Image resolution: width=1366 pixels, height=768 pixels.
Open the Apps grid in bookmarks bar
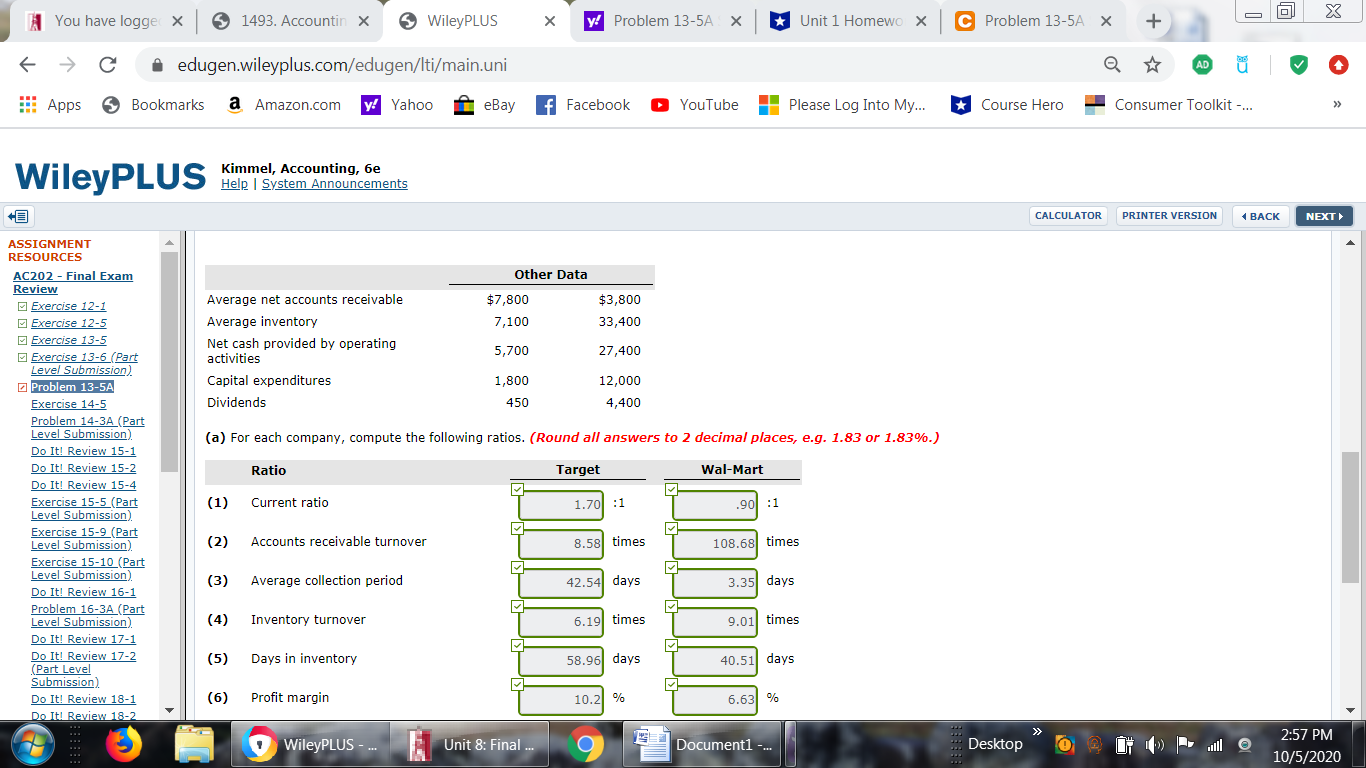point(51,105)
